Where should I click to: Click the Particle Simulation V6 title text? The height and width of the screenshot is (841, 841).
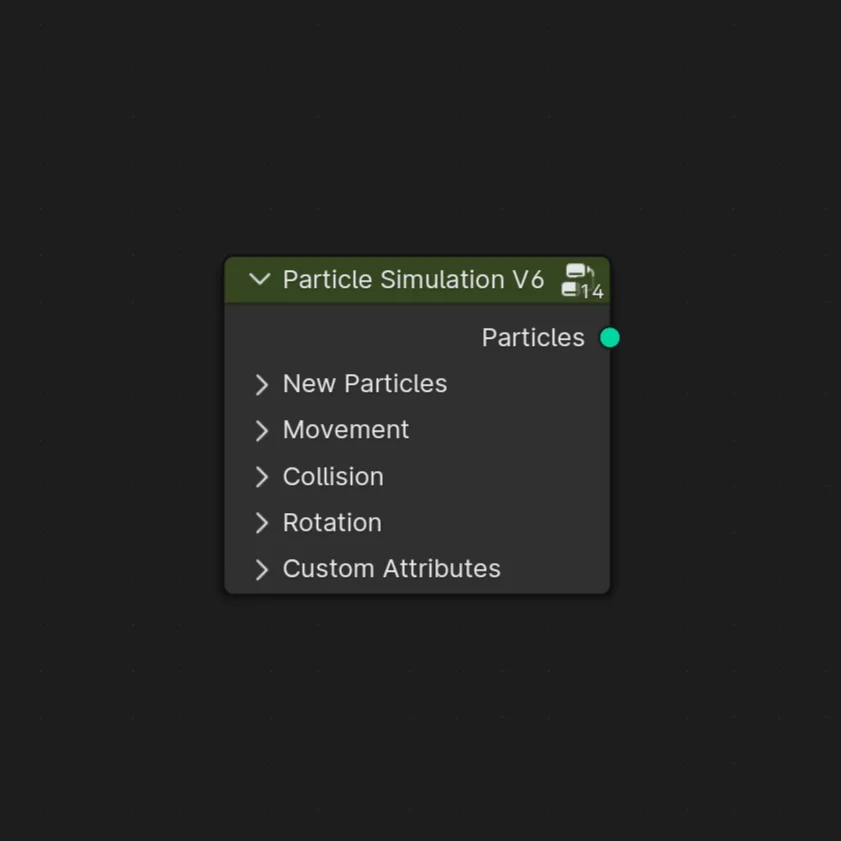click(413, 280)
